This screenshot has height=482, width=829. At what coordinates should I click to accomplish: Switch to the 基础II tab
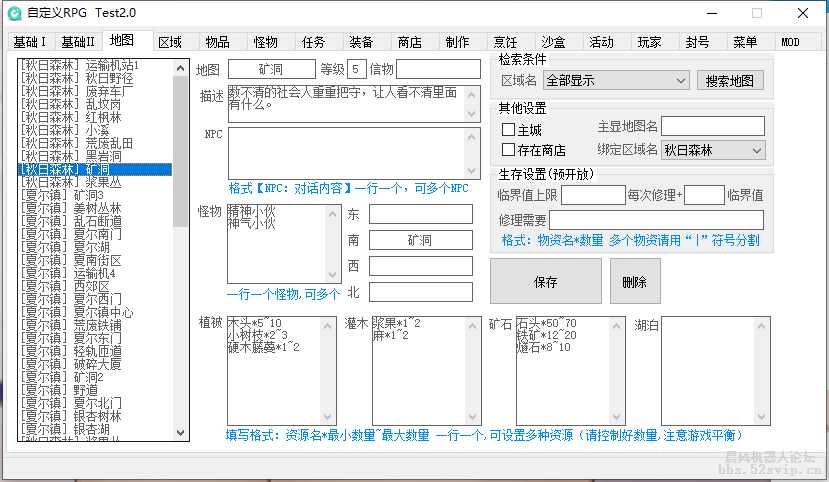tap(78, 42)
